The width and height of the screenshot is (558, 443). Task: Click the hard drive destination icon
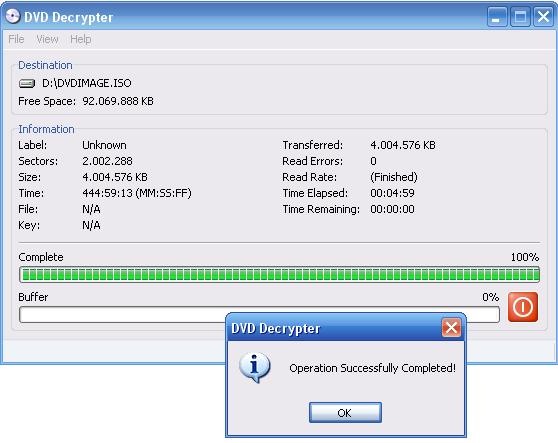click(x=27, y=83)
